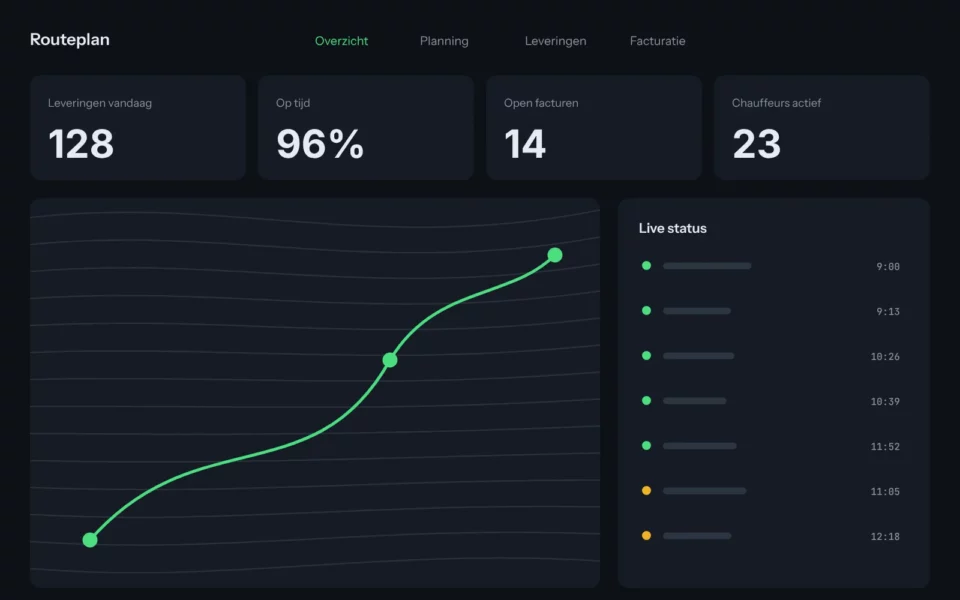960x600 pixels.
Task: Select the Op tijd 96% card
Action: tap(366, 128)
